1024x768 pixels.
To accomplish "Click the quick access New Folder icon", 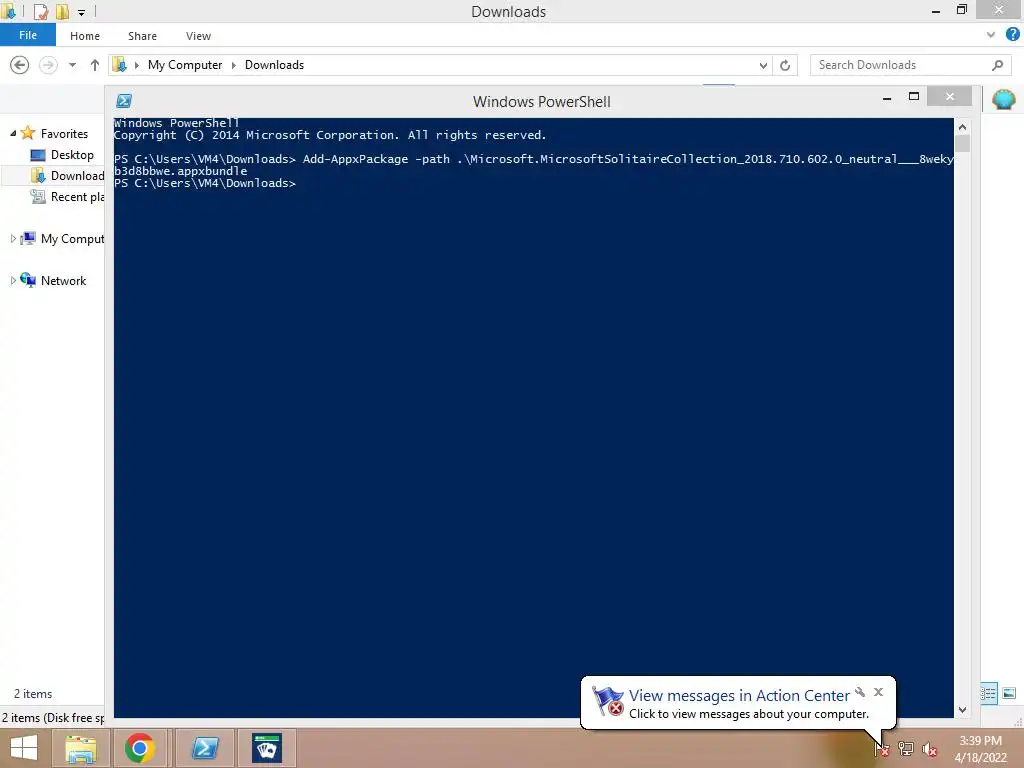I will [62, 11].
